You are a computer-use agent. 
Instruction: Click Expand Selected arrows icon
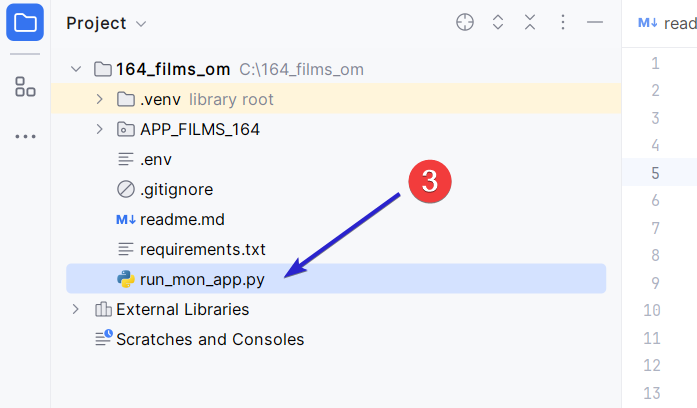(498, 22)
